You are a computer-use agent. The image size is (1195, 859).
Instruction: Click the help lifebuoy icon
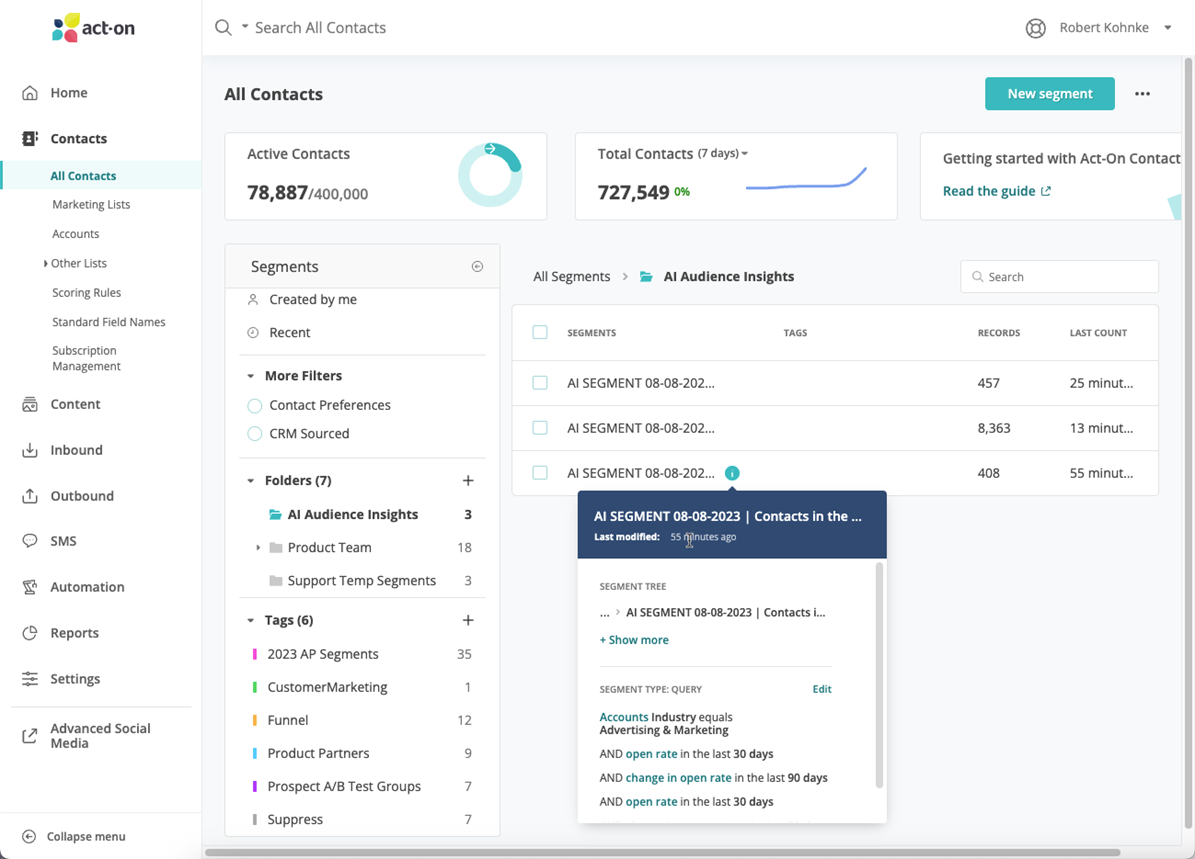point(1035,28)
